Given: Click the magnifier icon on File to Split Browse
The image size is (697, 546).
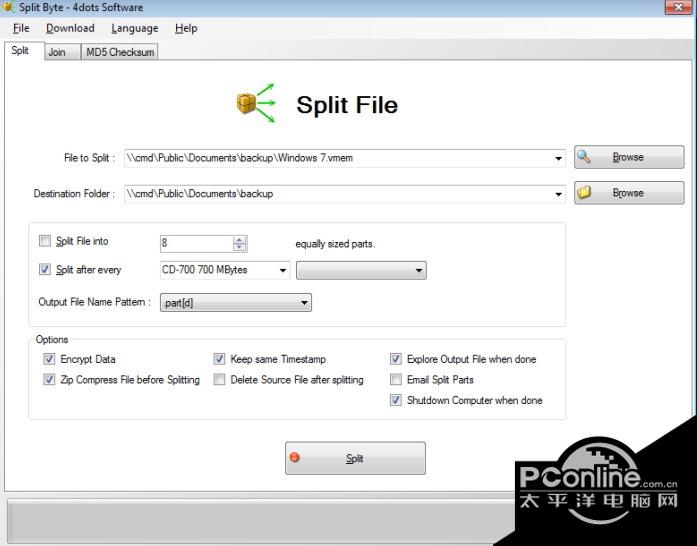Looking at the screenshot, I should click(584, 157).
